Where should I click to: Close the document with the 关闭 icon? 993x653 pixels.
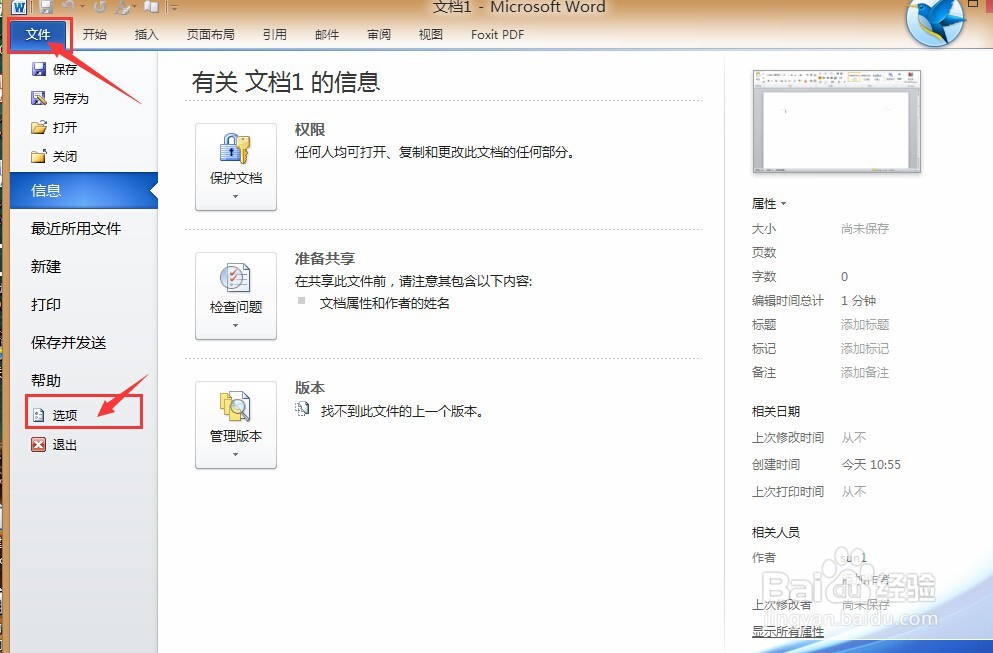pos(39,156)
